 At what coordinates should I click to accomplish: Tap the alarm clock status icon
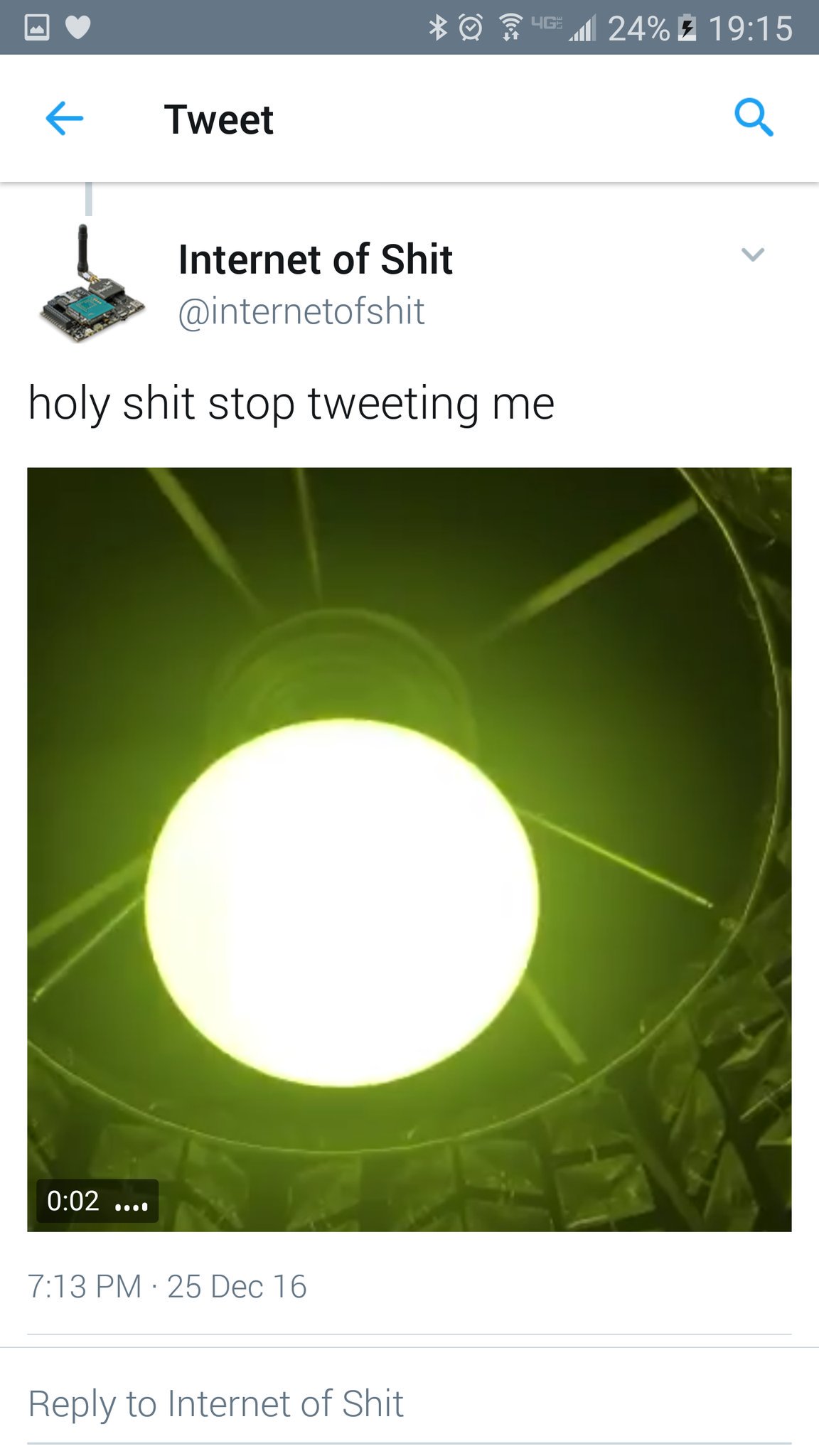(471, 28)
